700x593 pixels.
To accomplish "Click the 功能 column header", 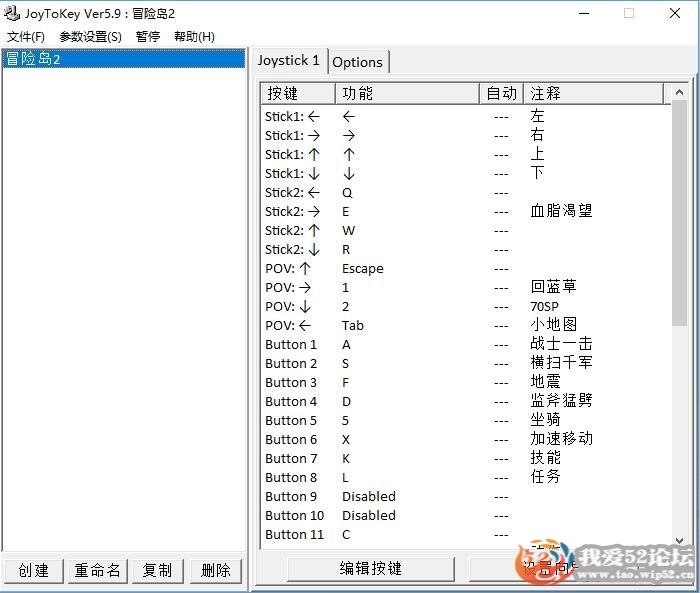I will tap(407, 93).
